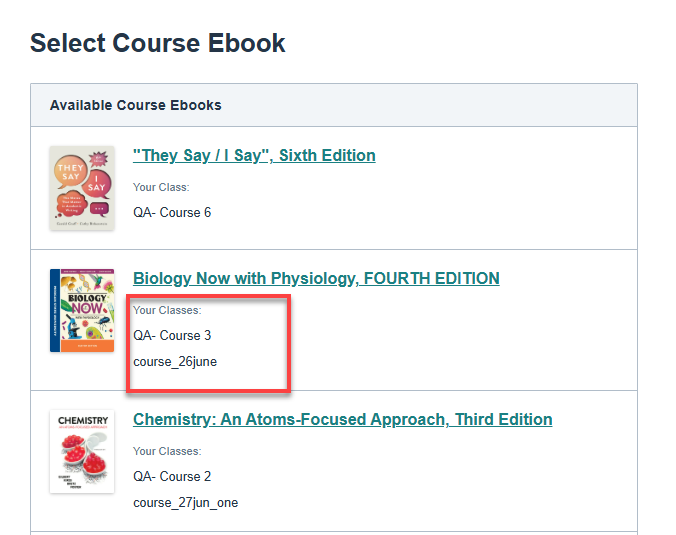Click the They Say / I Say book cover
Image resolution: width=676 pixels, height=535 pixels.
82,188
